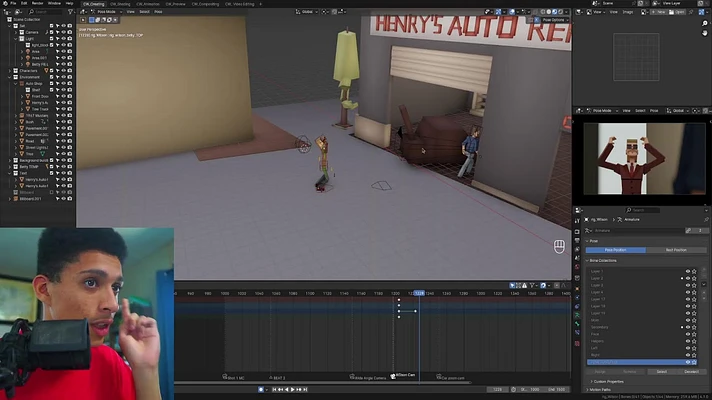Click the timeline horizontal scrollbar
The width and height of the screenshot is (712, 400).
coord(322,382)
